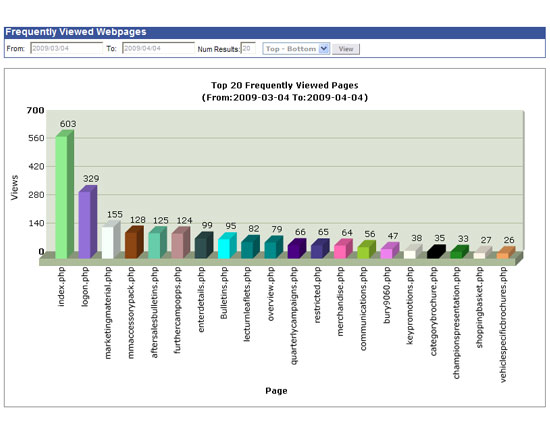Select the green index.php bar
Viewport: 550px width, 446px height.
[65, 194]
